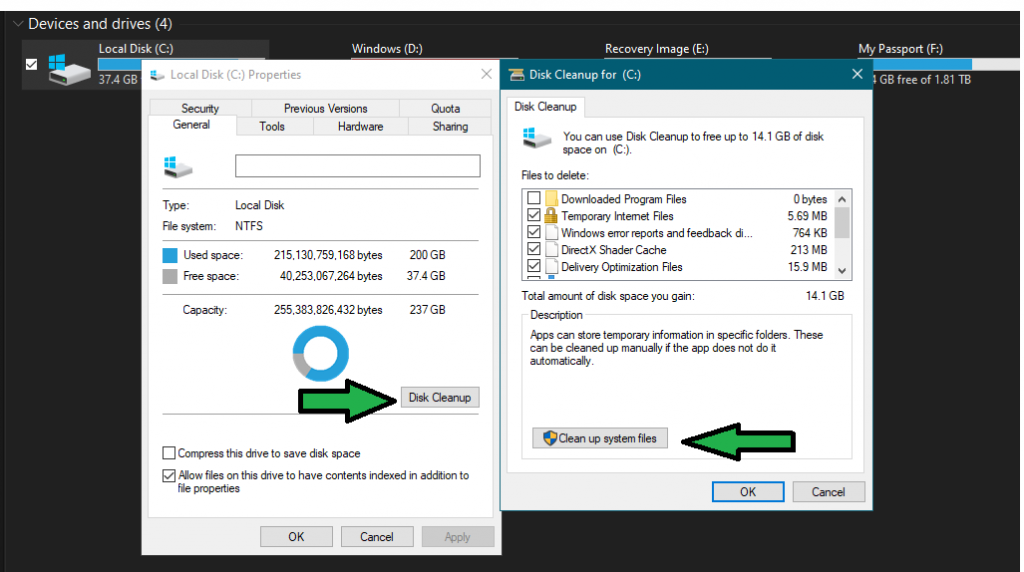Collapse the Devices and drives group
The height and width of the screenshot is (572, 1024).
[18, 24]
